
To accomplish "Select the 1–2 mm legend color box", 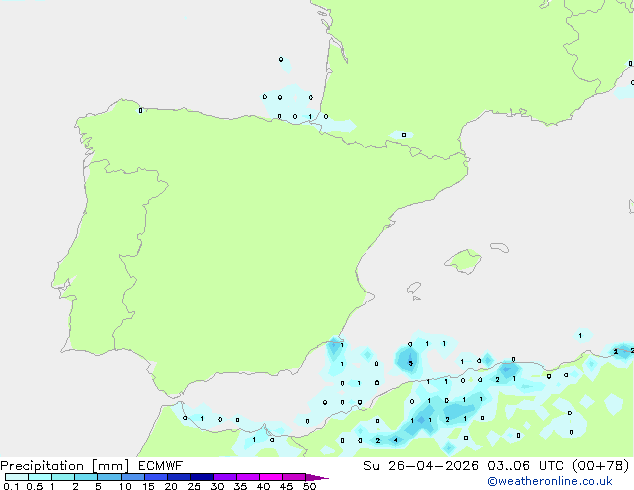I will tap(63, 477).
